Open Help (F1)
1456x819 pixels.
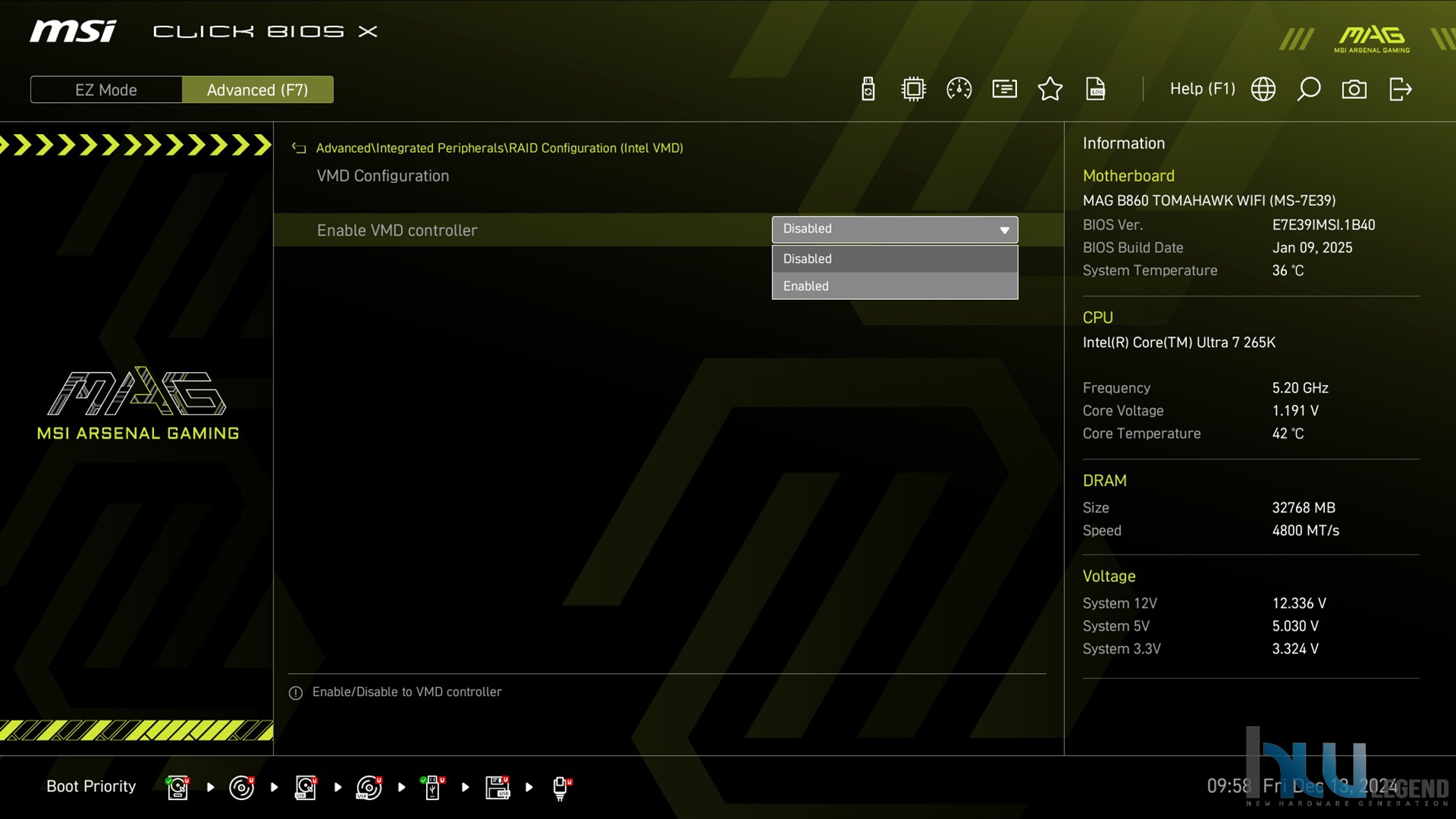pyautogui.click(x=1202, y=89)
